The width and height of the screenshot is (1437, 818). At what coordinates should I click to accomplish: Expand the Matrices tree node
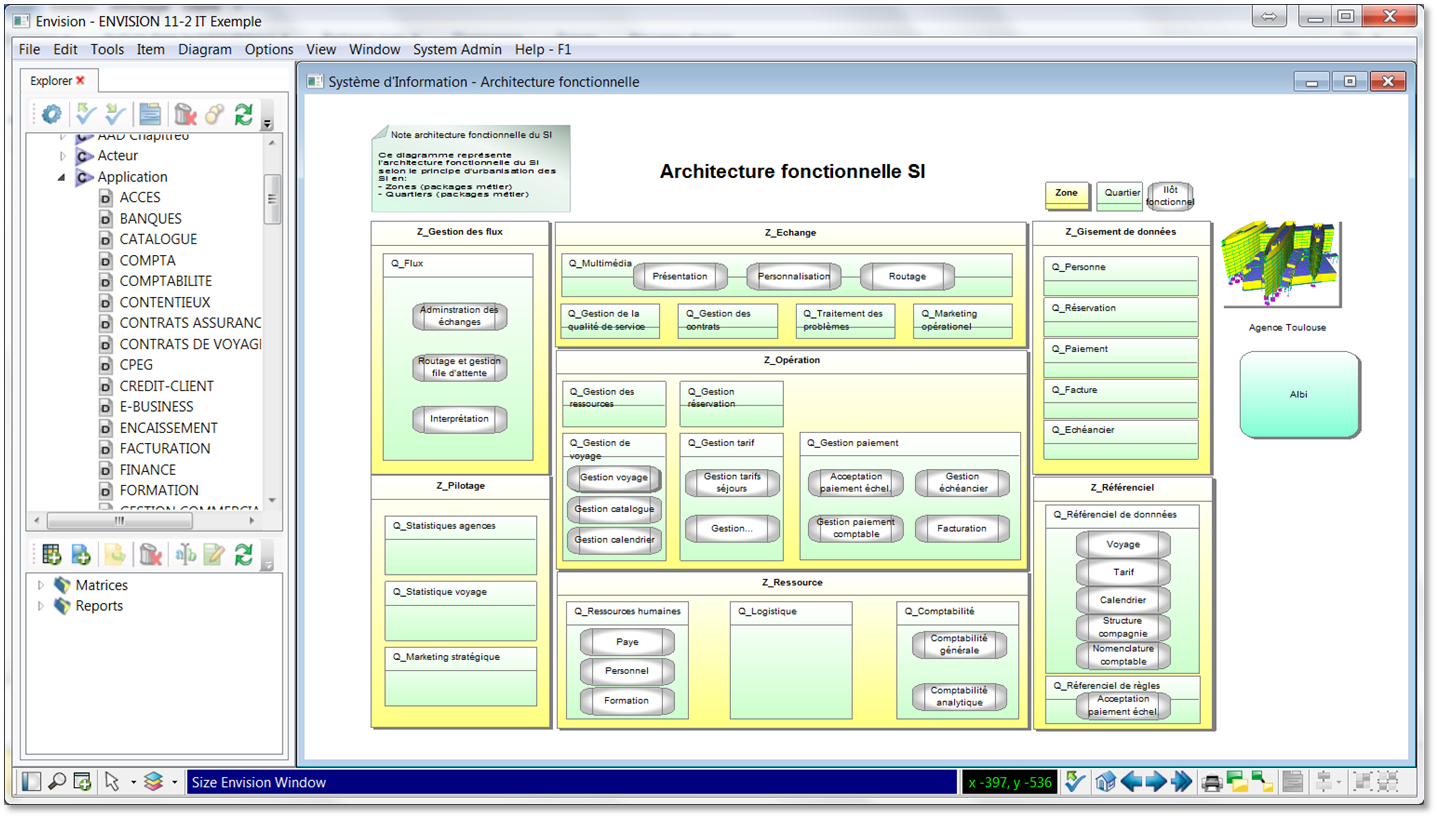pyautogui.click(x=41, y=585)
